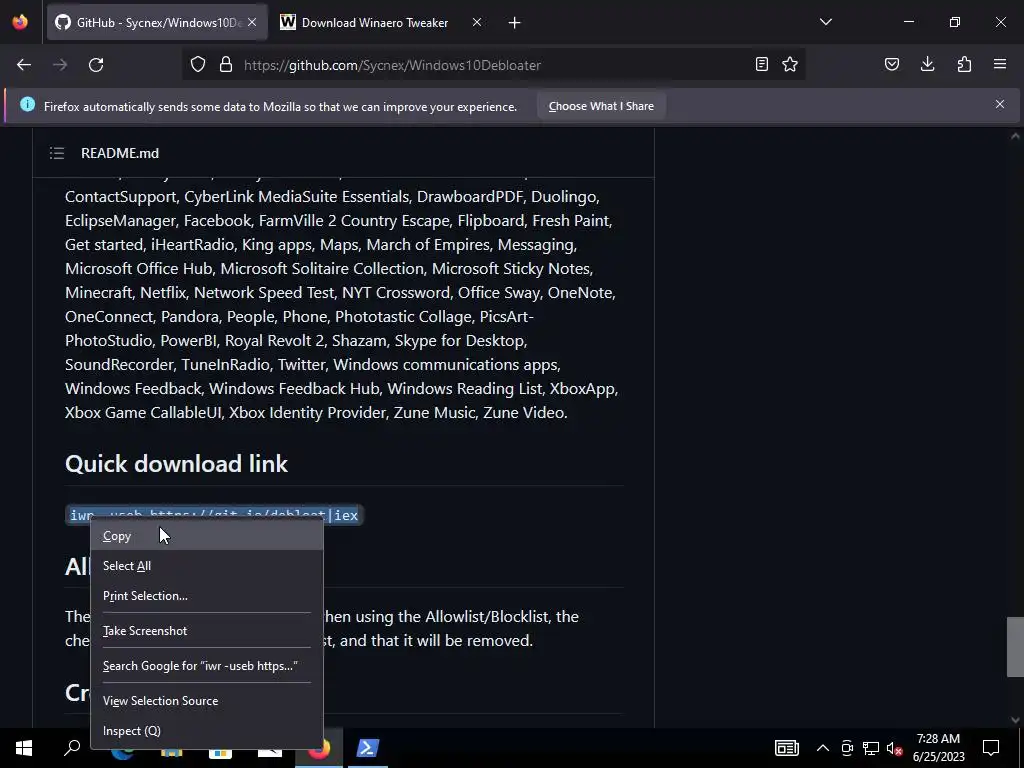This screenshot has height=768, width=1024.
Task: Reload the page with the refresh icon
Action: (96, 65)
